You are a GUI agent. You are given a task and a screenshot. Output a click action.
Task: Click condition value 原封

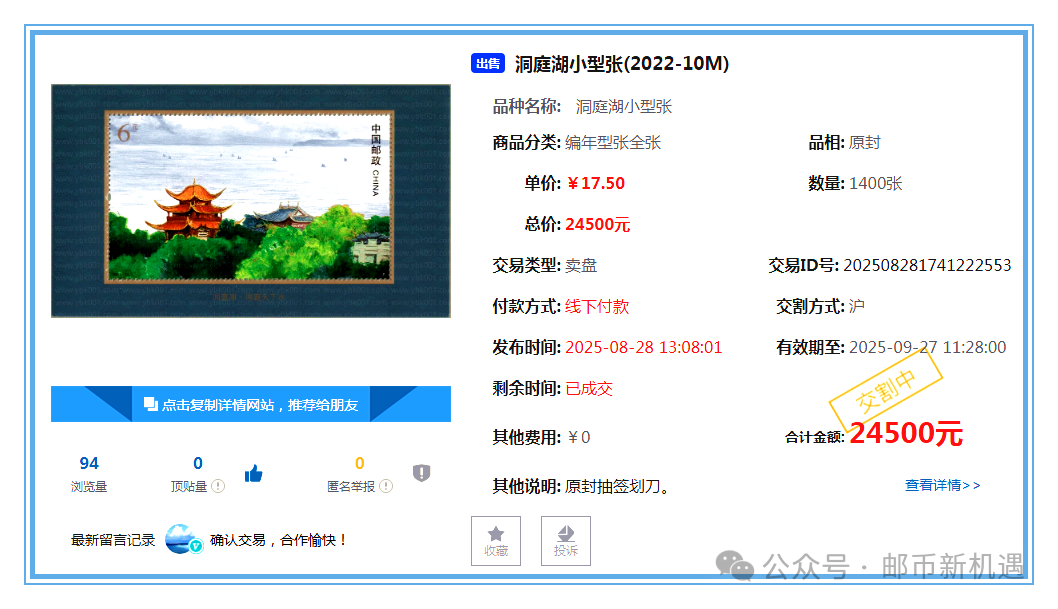click(x=864, y=143)
